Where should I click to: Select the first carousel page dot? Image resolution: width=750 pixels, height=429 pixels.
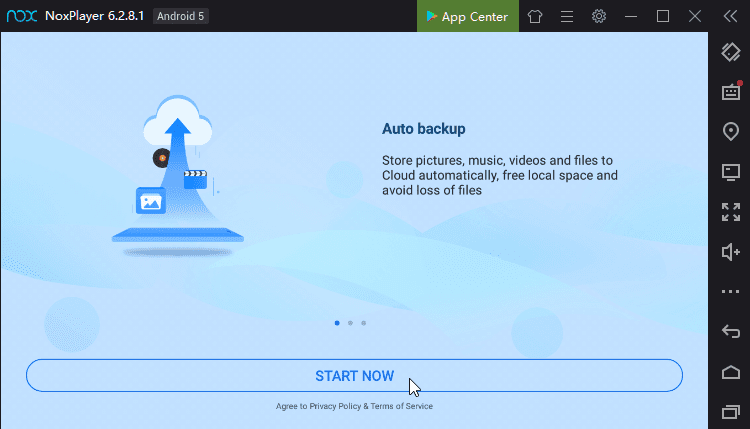[337, 323]
